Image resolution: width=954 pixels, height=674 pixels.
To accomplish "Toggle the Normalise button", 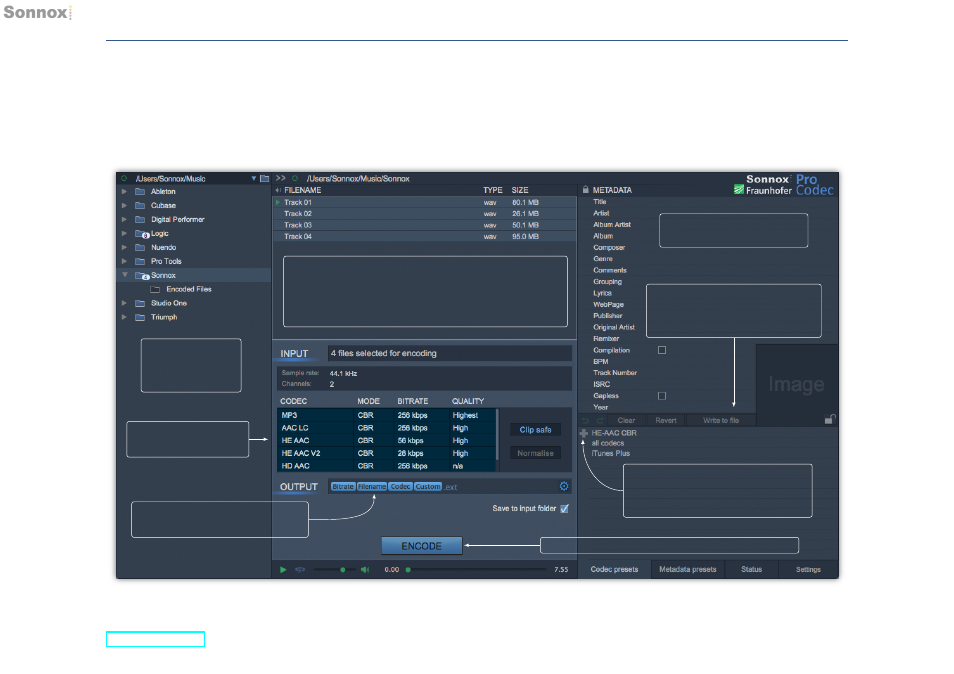I will [x=535, y=453].
